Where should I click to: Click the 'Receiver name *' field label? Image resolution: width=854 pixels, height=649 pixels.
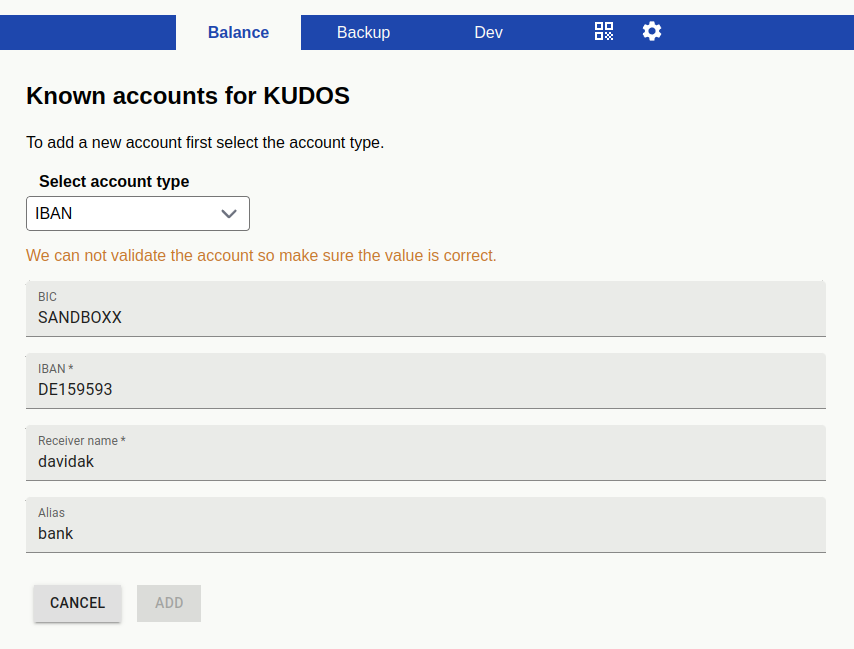pos(81,441)
